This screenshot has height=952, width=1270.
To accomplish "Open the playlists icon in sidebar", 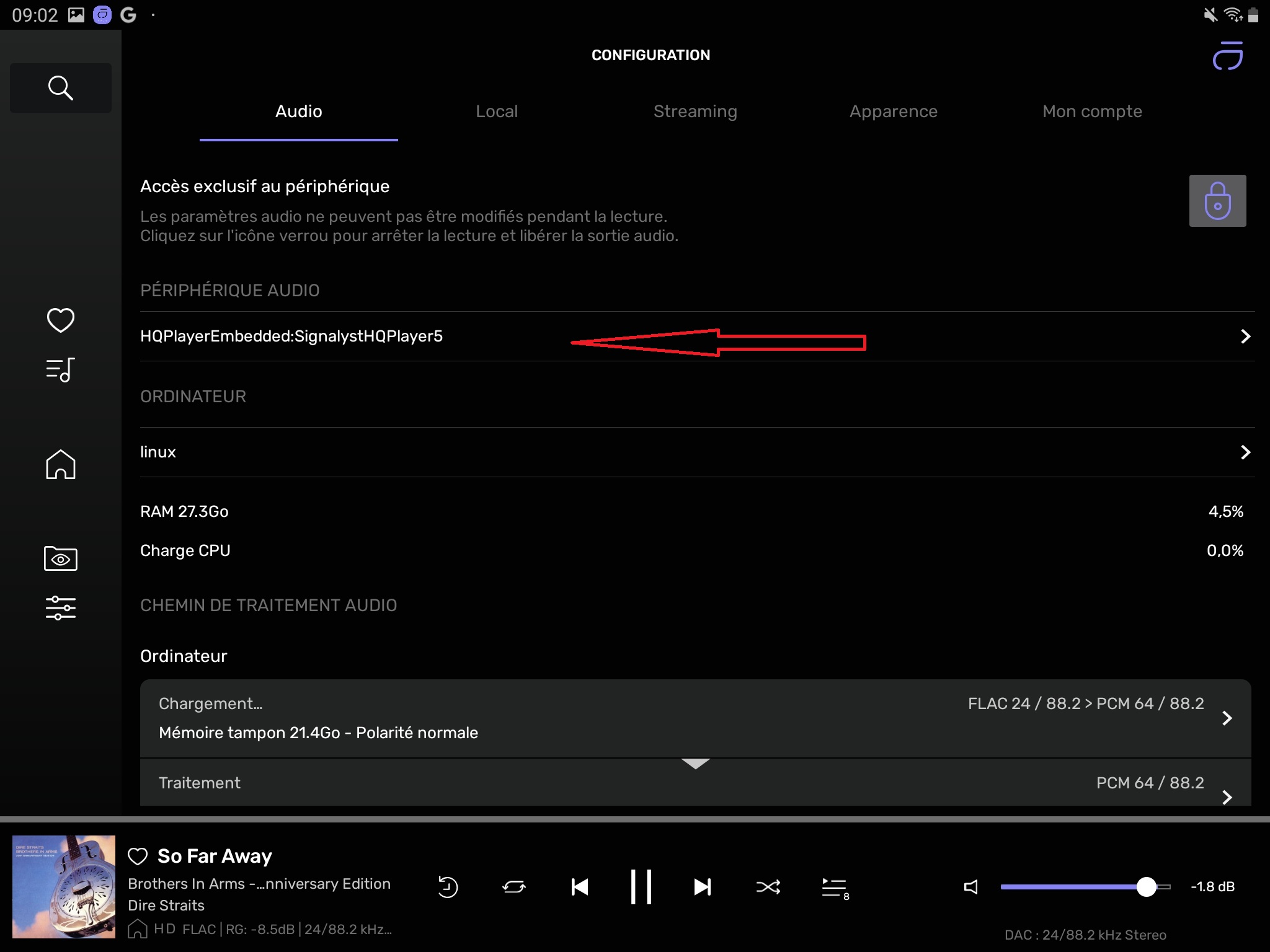I will (x=61, y=370).
